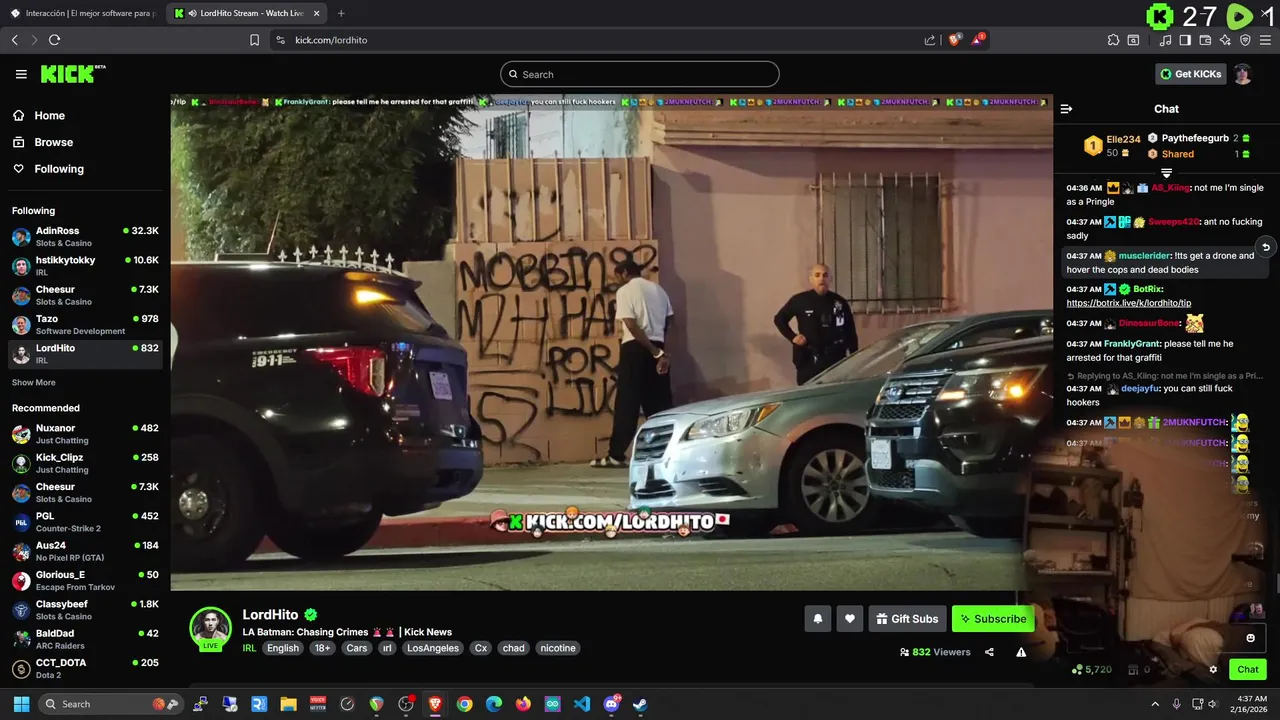Open Brave VPN shield icon
Screen dimensions: 1280x720
(1245, 40)
